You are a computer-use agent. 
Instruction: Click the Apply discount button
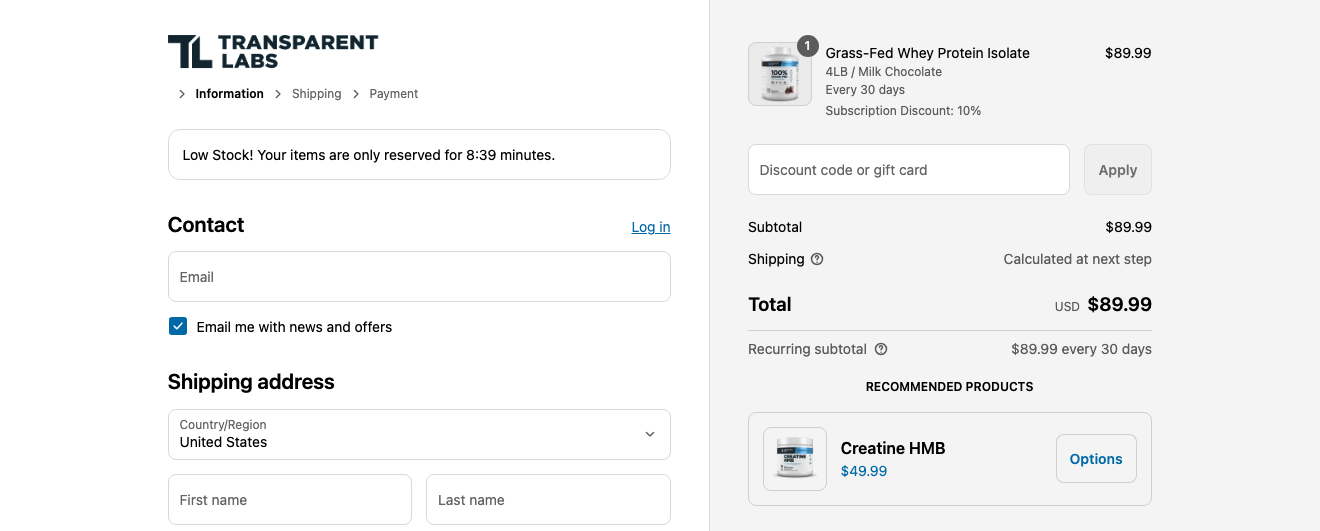(1118, 170)
